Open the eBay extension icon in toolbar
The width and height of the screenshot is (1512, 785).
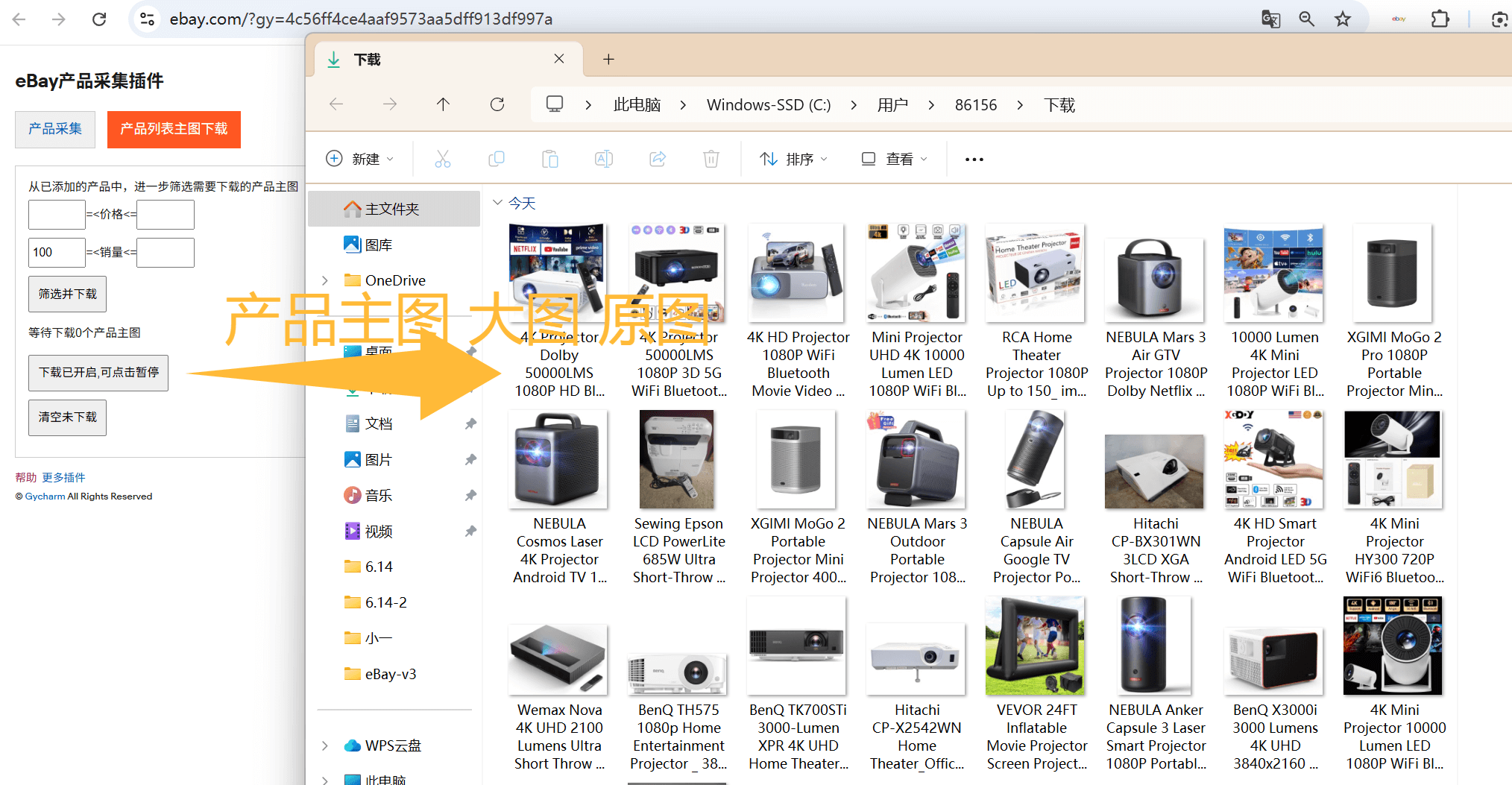pos(1399,19)
